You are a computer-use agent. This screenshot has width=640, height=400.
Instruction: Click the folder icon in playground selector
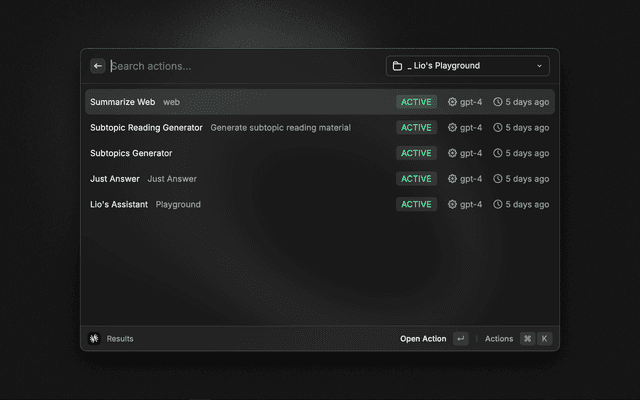[397, 66]
